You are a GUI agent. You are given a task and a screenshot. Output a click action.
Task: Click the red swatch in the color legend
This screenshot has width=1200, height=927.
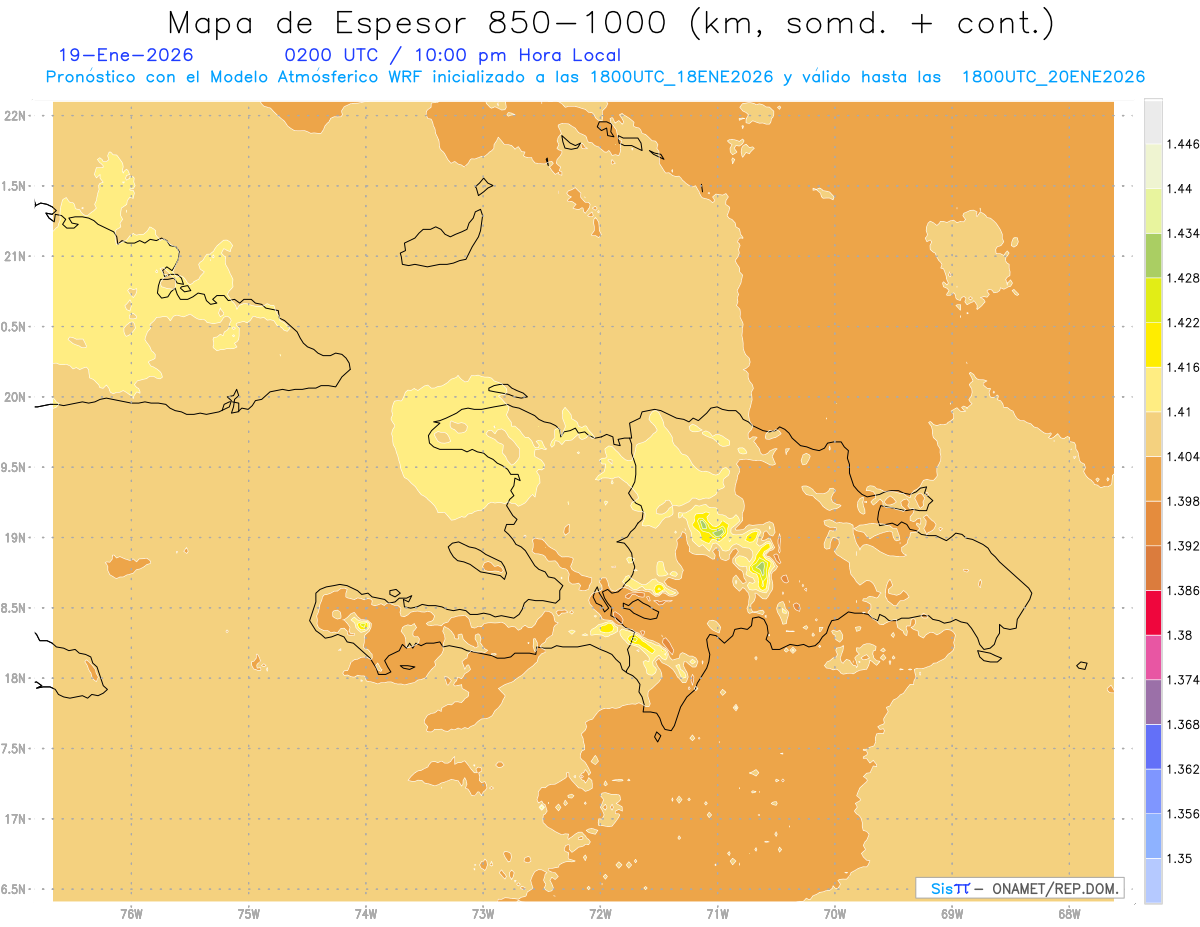coord(1154,613)
